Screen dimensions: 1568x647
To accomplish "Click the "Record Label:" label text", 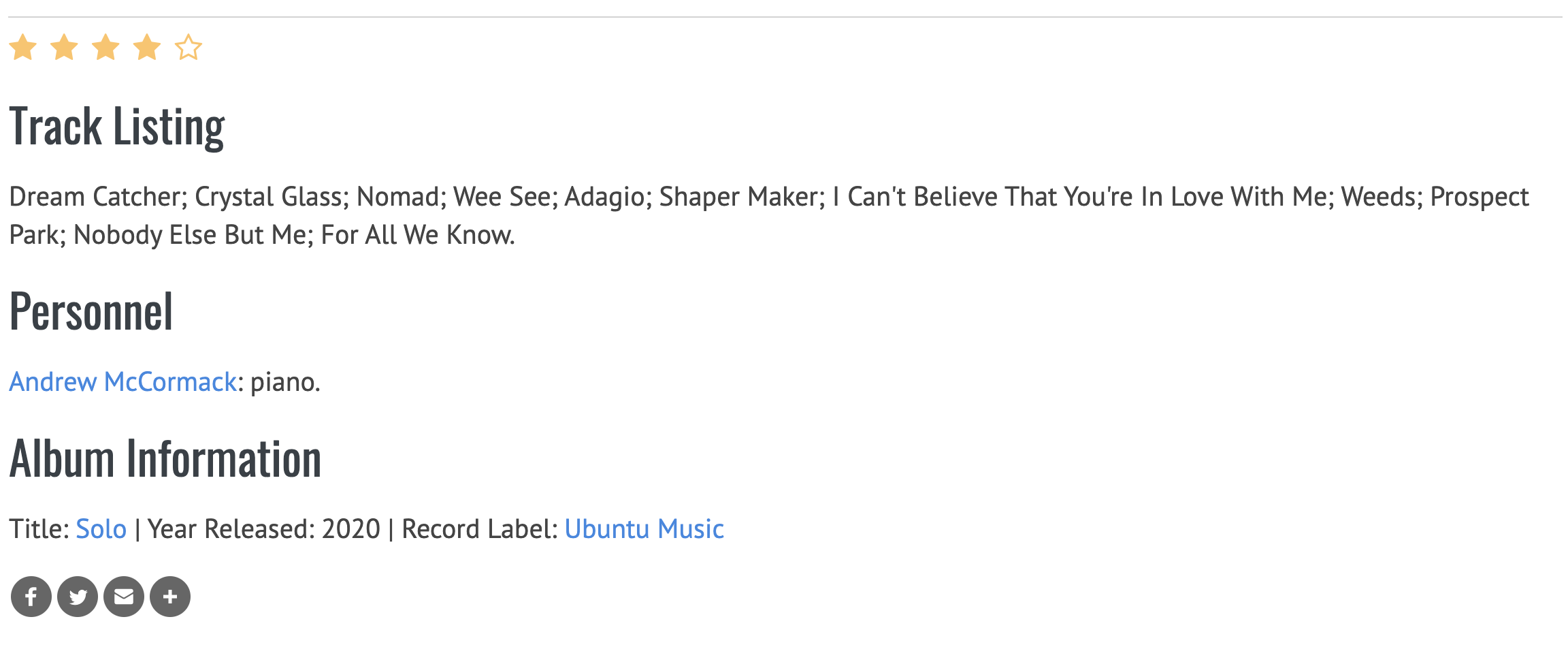I will point(479,529).
